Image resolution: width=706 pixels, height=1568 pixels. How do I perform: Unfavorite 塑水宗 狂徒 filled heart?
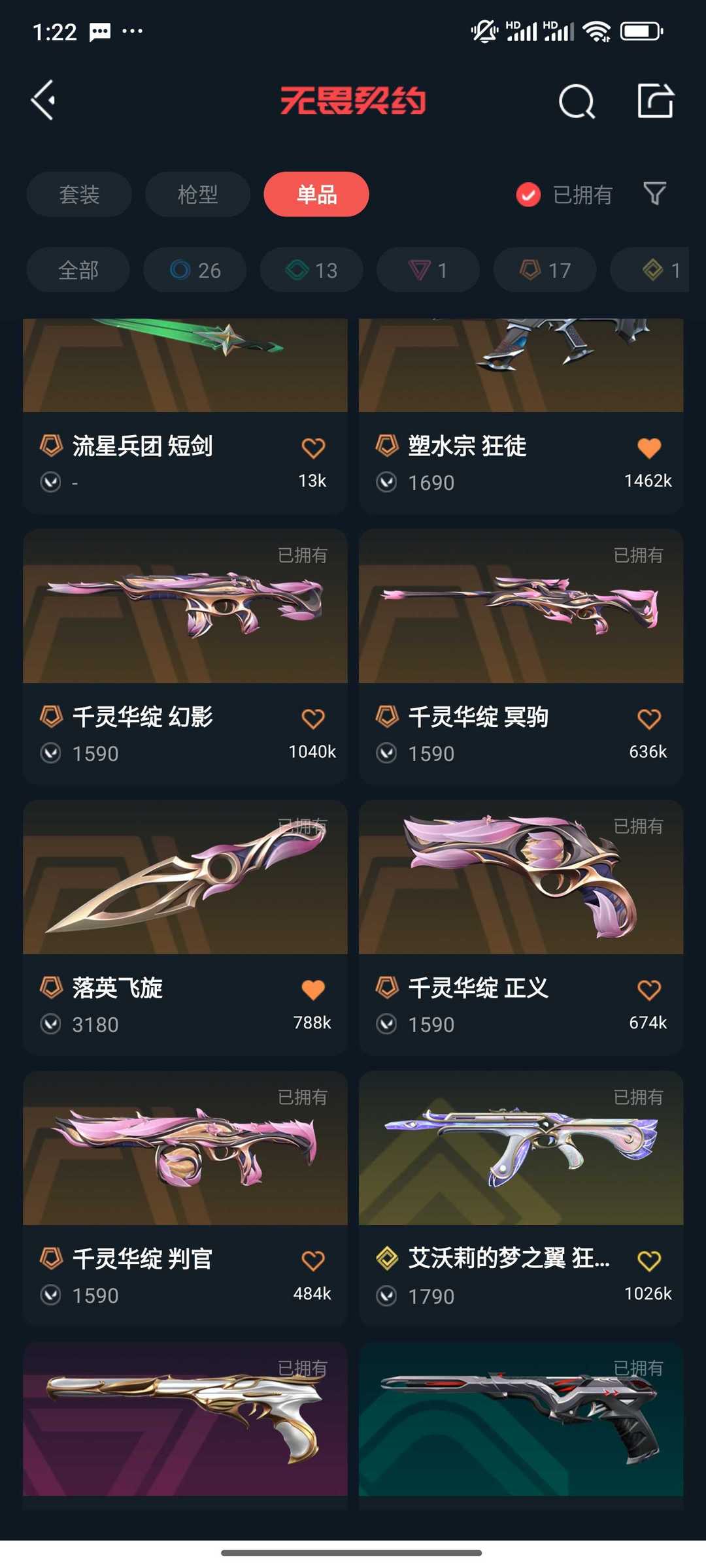649,448
